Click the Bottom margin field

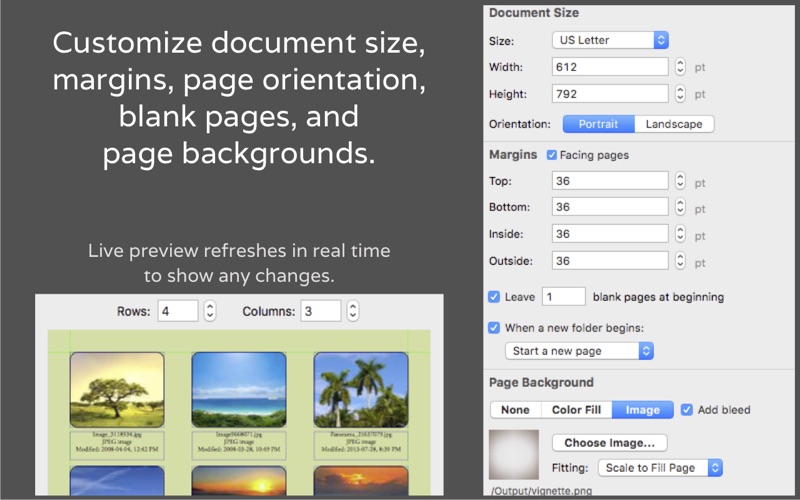click(x=610, y=207)
